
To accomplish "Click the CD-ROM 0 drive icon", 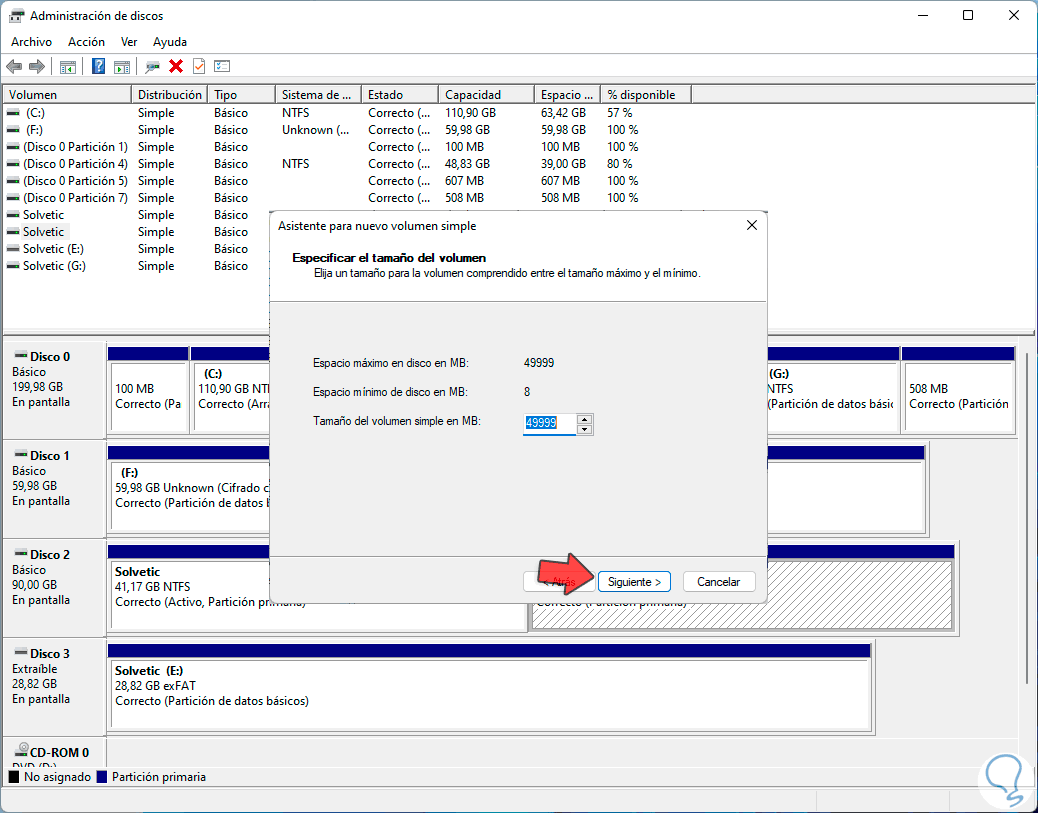I will (x=21, y=750).
